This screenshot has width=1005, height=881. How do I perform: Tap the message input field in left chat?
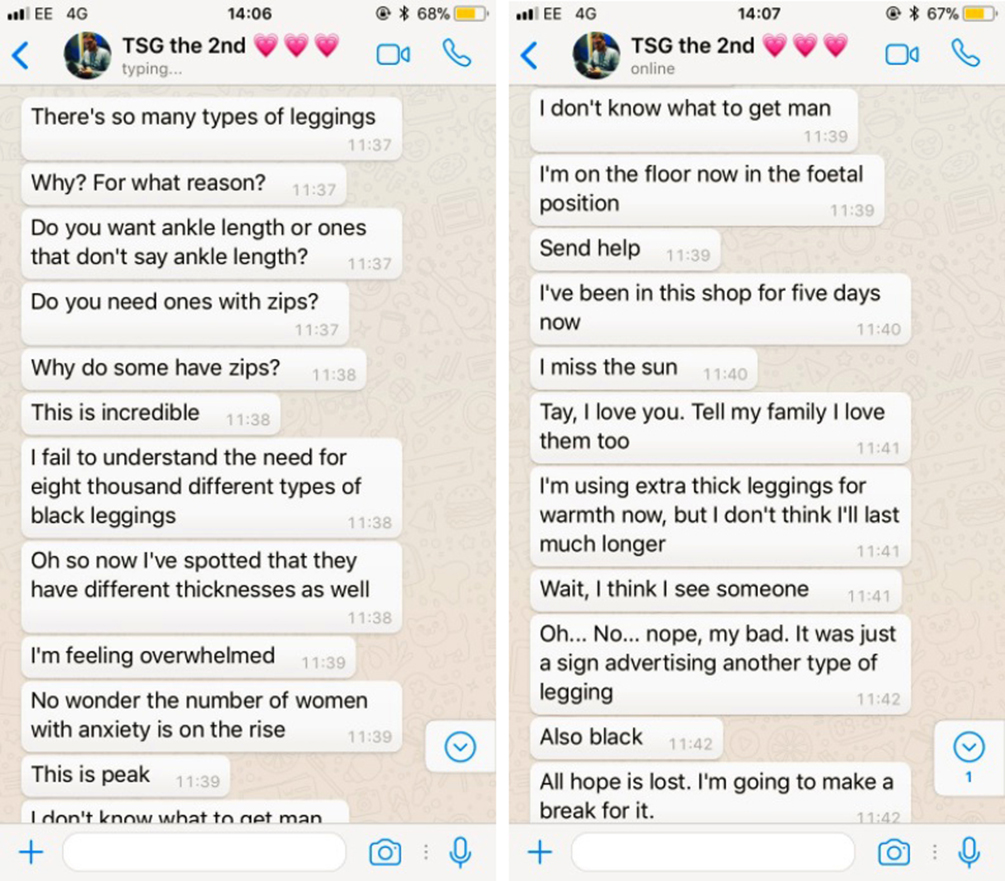click(x=204, y=852)
